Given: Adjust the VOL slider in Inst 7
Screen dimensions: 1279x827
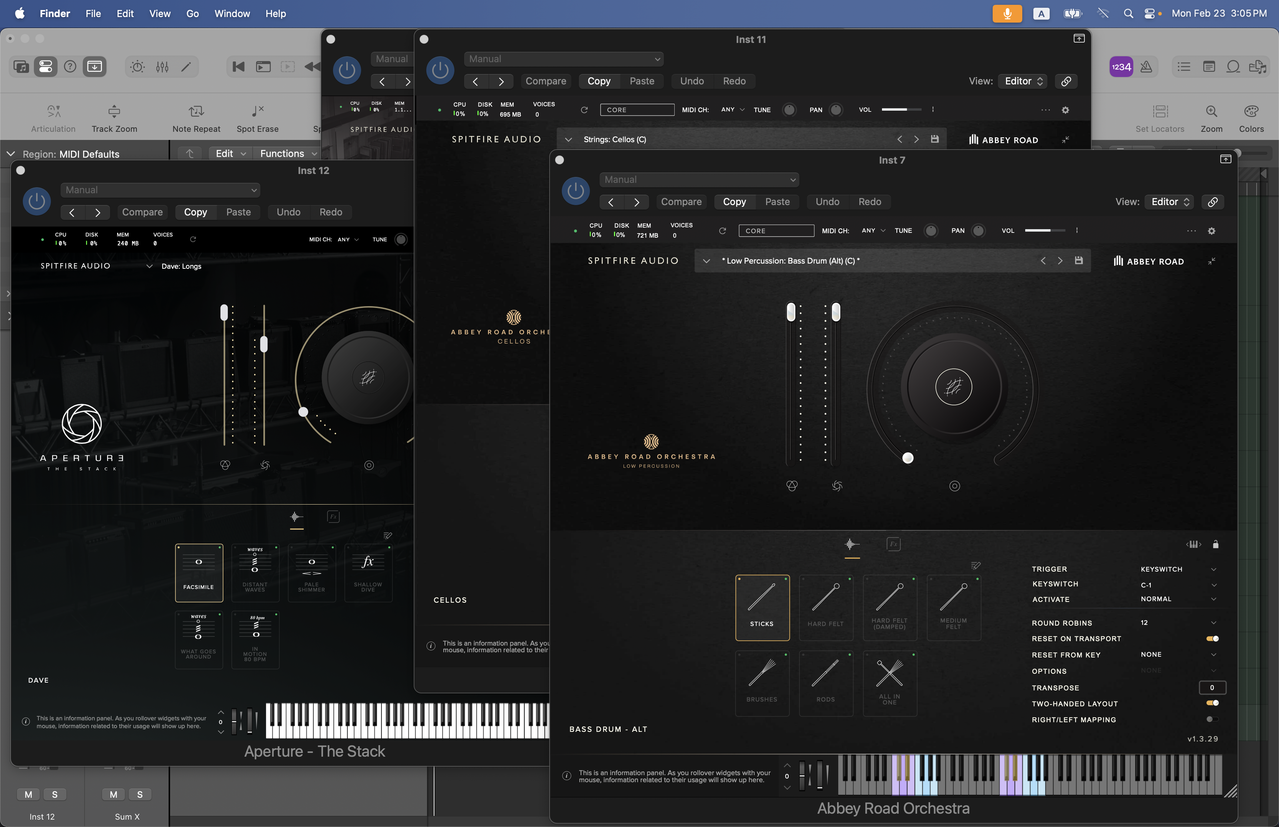Looking at the screenshot, I should pyautogui.click(x=1044, y=231).
